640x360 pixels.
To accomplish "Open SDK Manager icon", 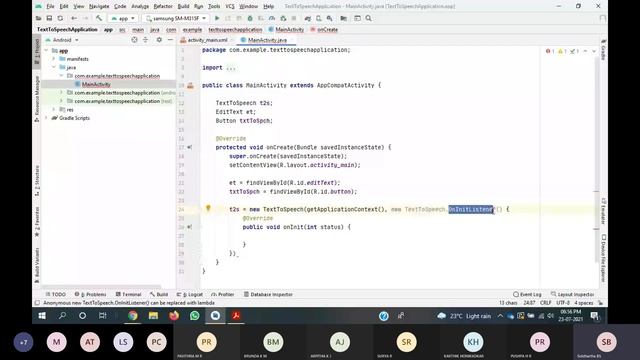I will pos(329,18).
